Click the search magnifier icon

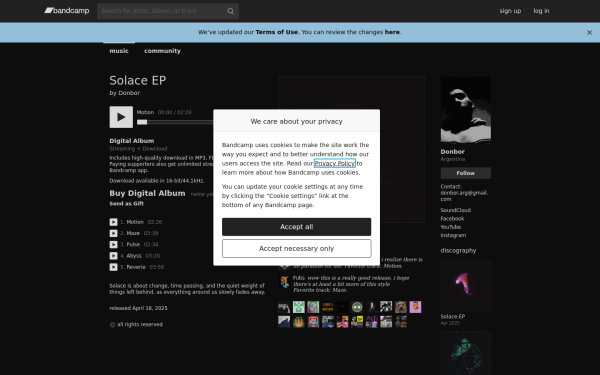pyautogui.click(x=230, y=11)
